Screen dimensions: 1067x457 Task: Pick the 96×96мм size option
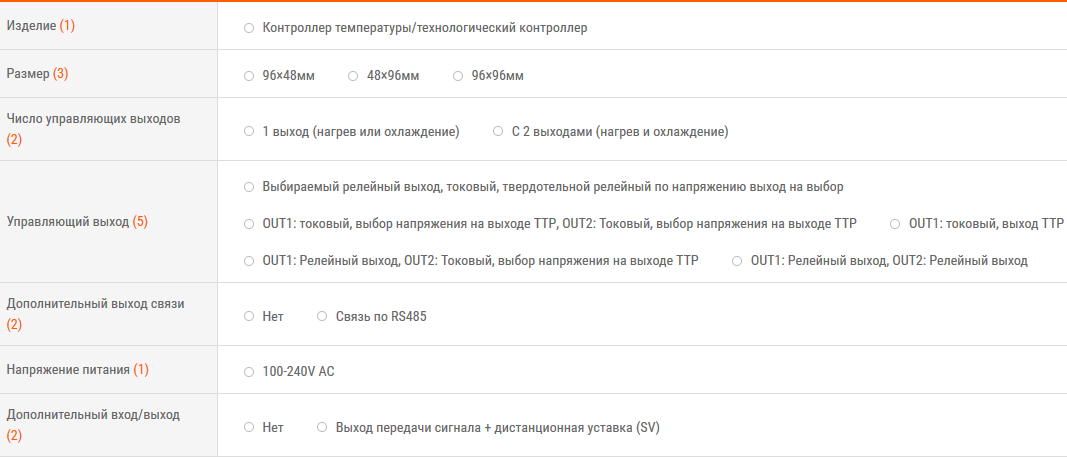point(458,76)
